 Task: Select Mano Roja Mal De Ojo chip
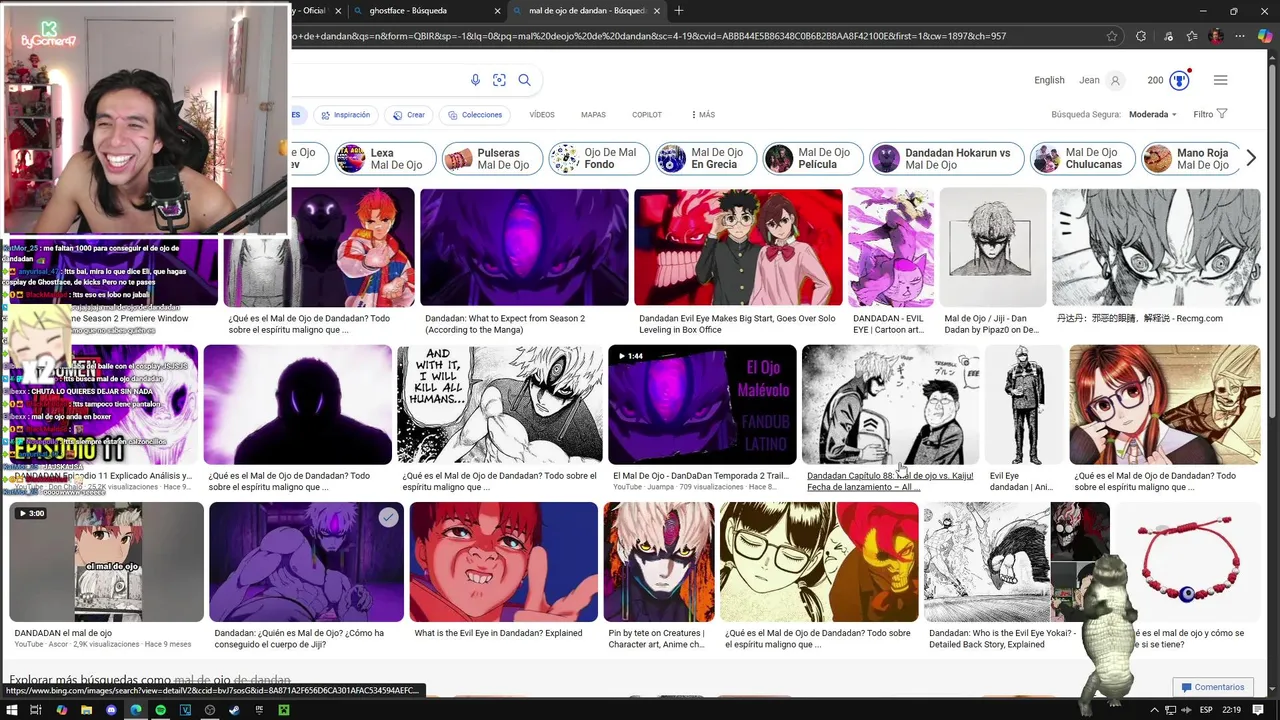[1192, 159]
